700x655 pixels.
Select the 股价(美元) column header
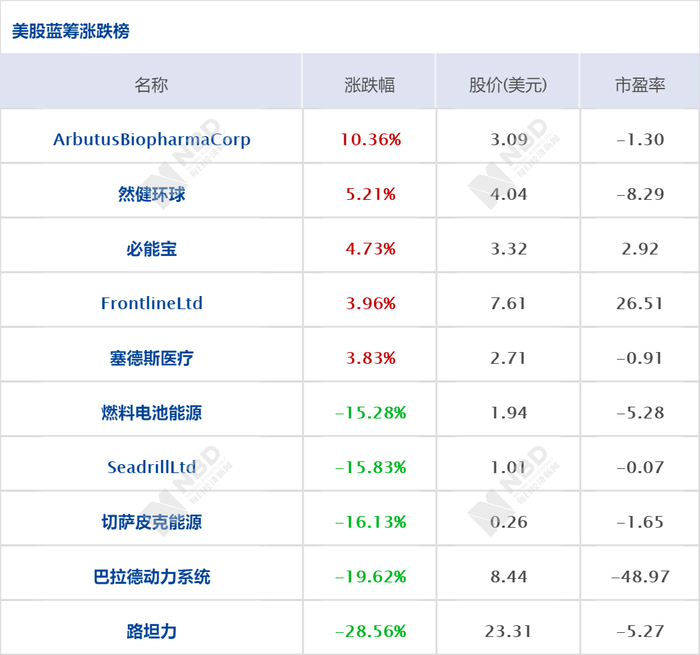click(x=508, y=85)
